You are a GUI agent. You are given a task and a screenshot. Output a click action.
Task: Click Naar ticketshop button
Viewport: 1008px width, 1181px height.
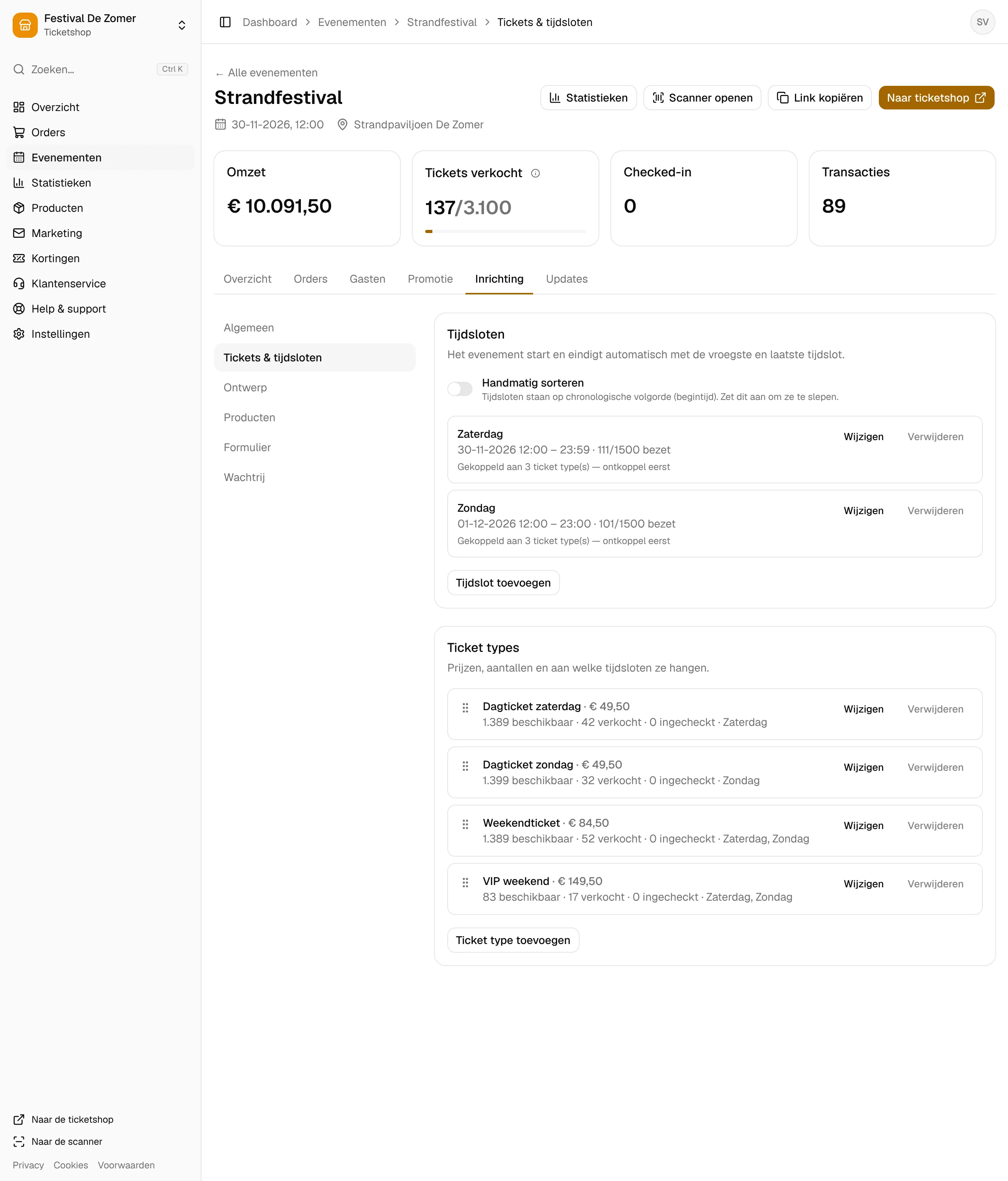[936, 98]
